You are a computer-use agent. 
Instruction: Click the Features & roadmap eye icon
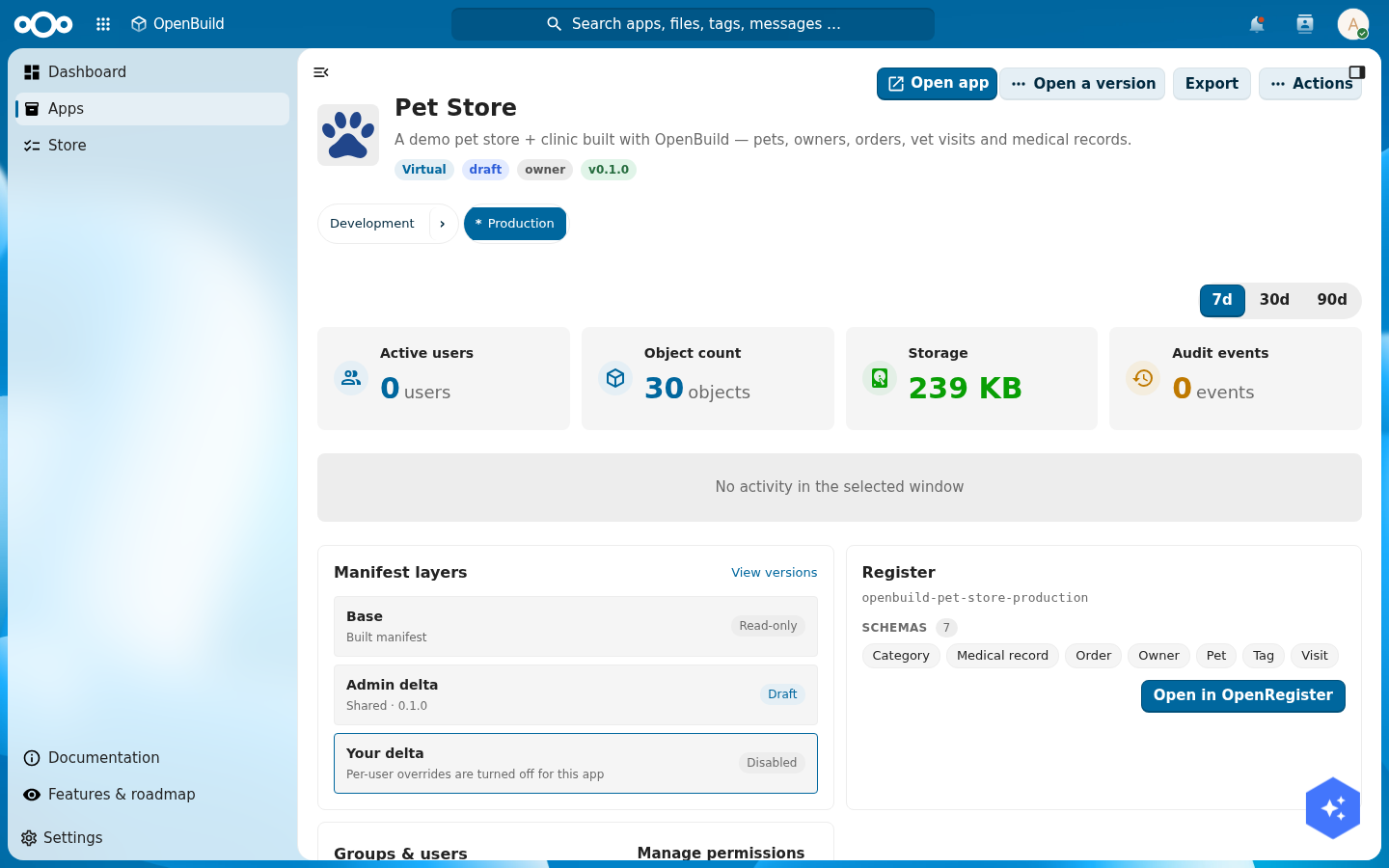pos(32,795)
